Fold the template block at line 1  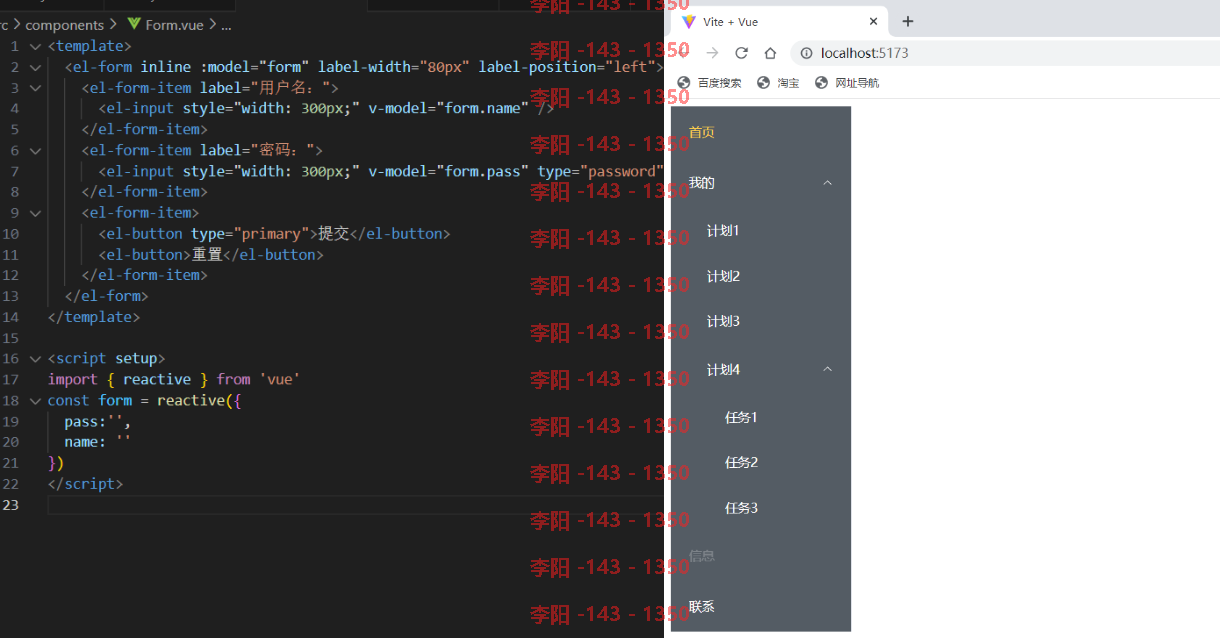tap(35, 46)
